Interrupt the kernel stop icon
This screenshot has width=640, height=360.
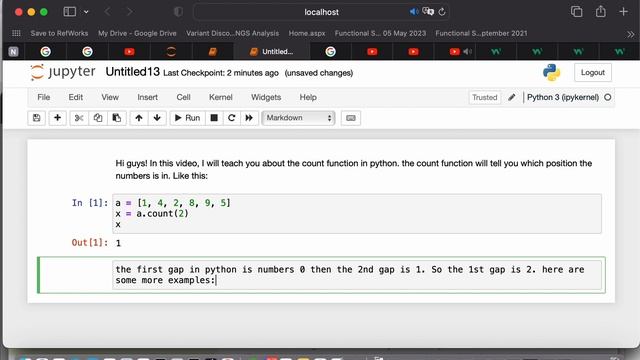[x=214, y=118]
